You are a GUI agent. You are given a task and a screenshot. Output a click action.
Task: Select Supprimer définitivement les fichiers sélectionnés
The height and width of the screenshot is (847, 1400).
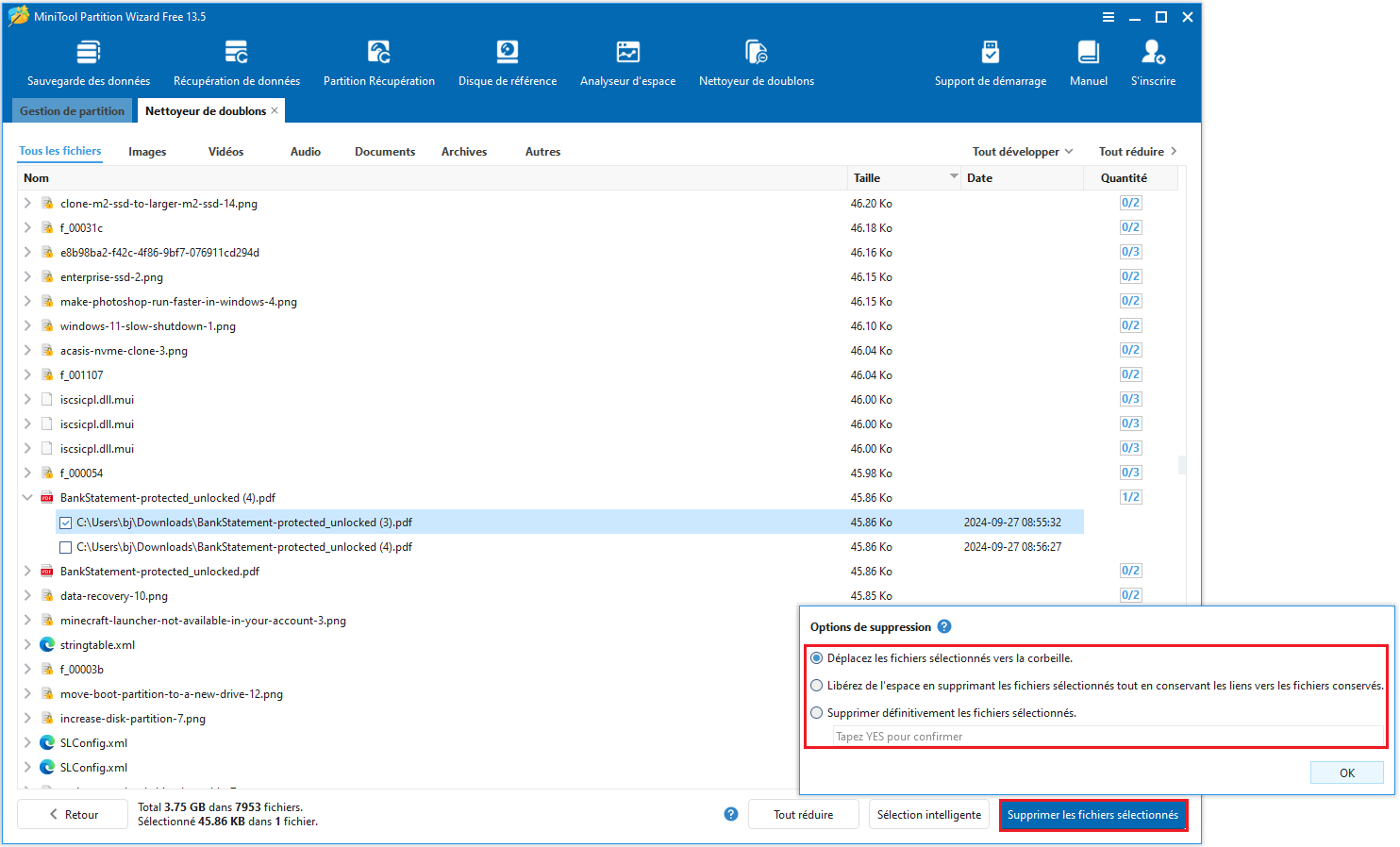coord(816,712)
